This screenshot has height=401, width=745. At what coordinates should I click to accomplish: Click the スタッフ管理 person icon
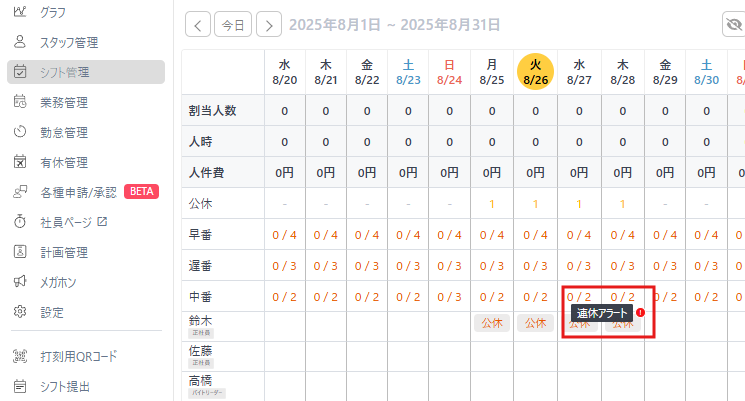tap(20, 42)
